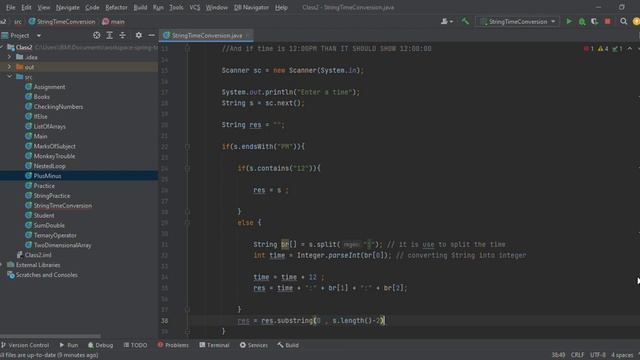The width and height of the screenshot is (640, 360).
Task: Click the 4 spaces indent setting
Action: click(622, 355)
